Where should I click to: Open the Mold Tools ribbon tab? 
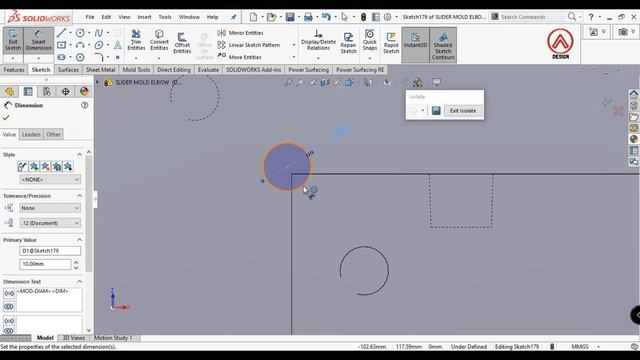click(x=136, y=70)
